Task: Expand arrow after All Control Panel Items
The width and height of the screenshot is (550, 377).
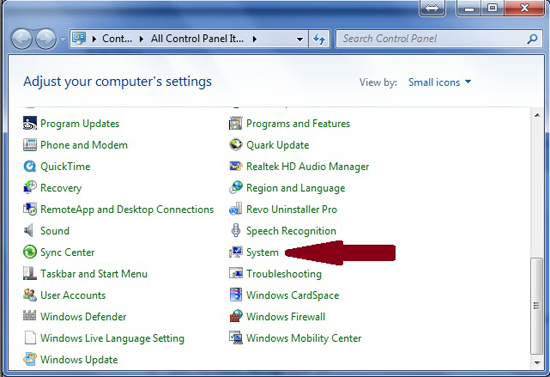Action: tap(255, 39)
